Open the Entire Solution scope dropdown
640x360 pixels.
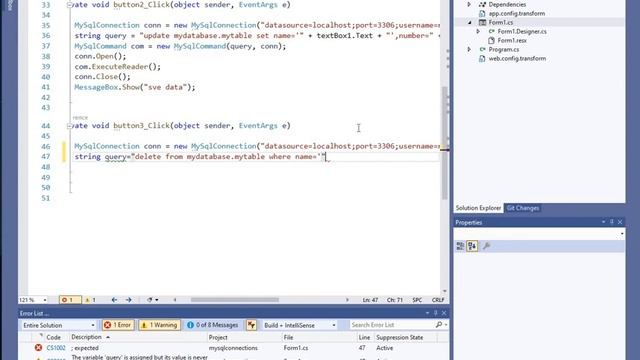coord(59,325)
